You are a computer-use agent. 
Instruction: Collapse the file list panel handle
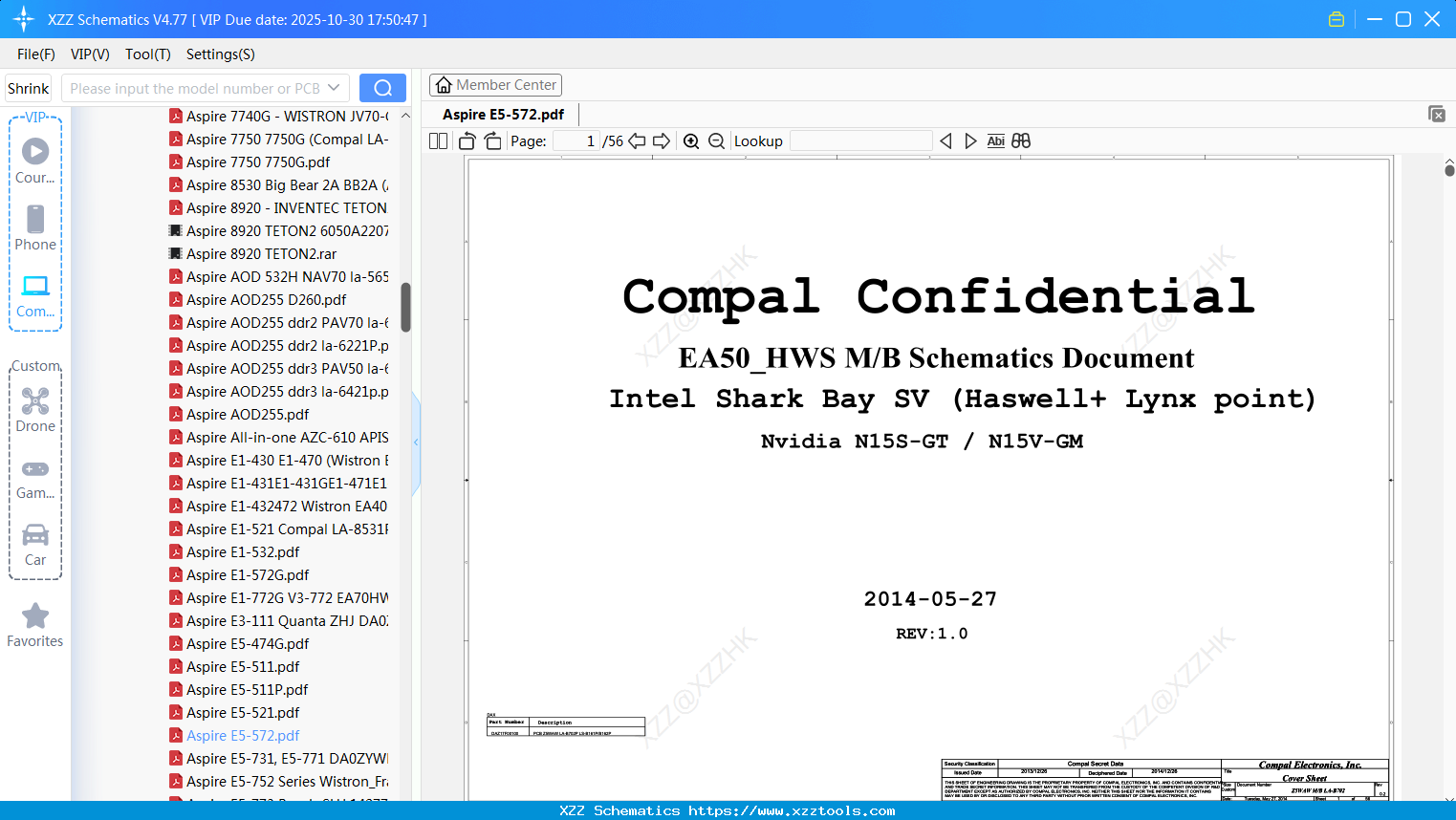[x=416, y=442]
